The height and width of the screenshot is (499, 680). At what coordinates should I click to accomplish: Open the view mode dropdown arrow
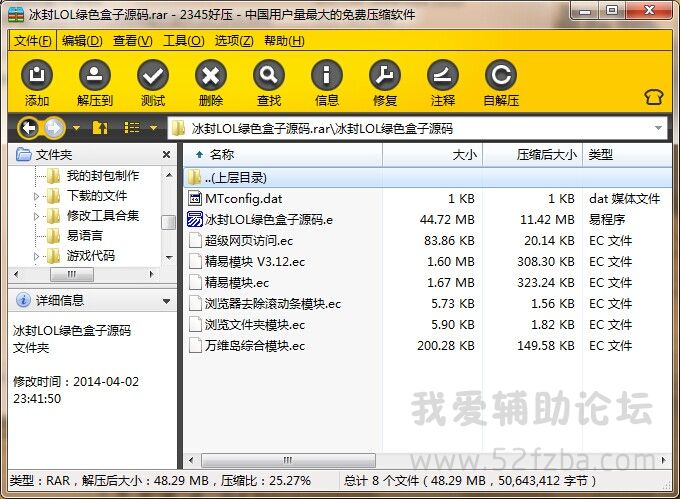point(153,128)
